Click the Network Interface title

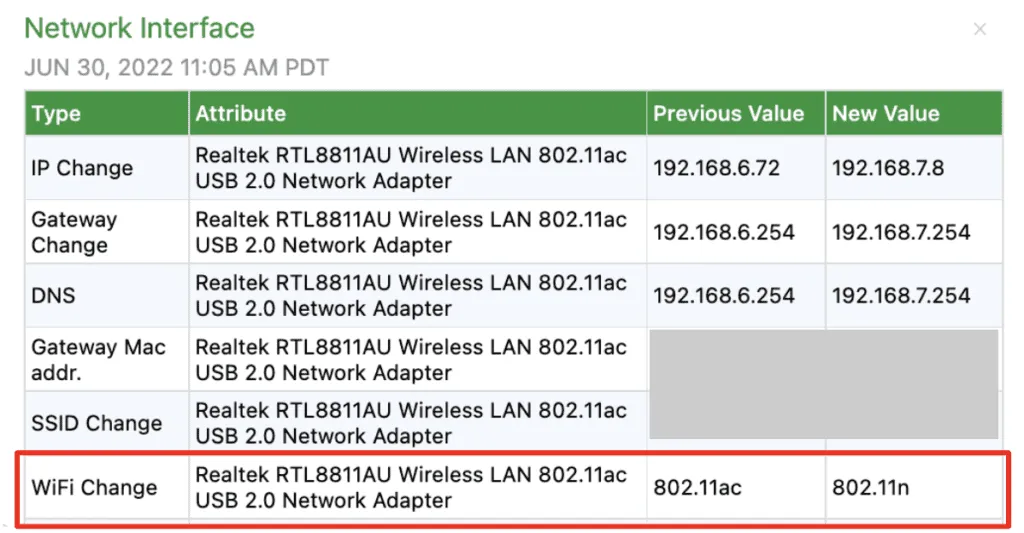point(139,28)
